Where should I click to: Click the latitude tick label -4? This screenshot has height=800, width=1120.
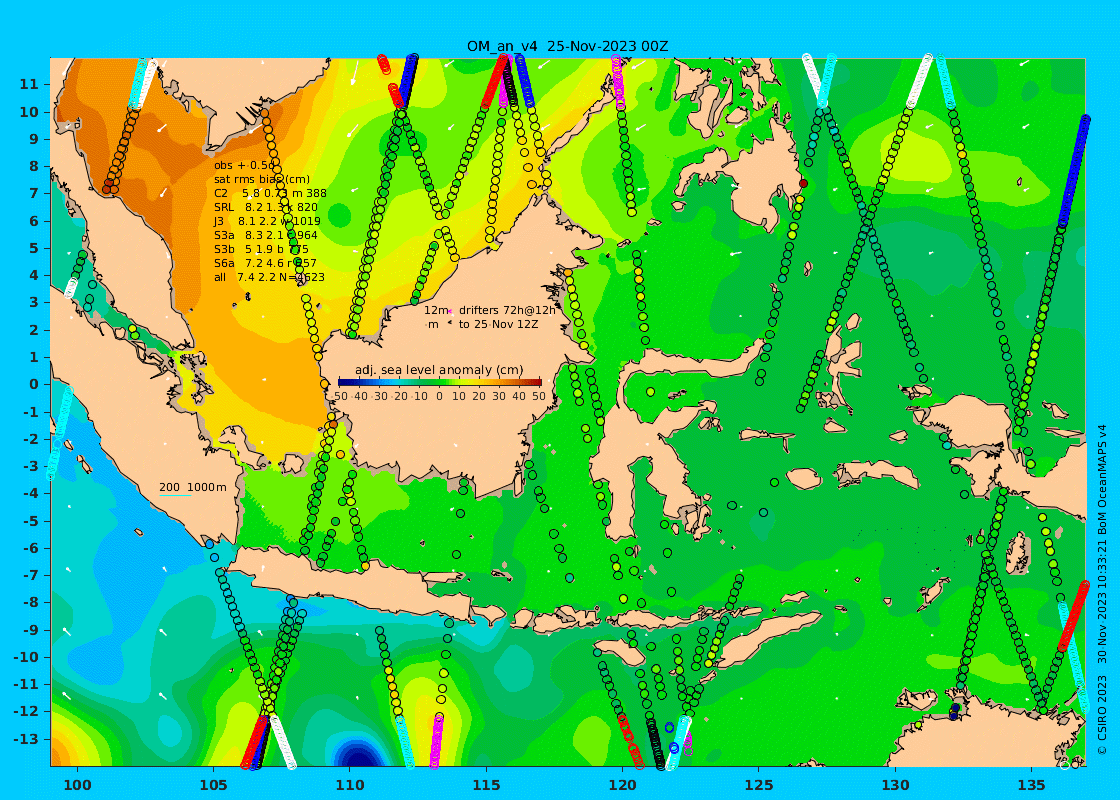(31, 493)
